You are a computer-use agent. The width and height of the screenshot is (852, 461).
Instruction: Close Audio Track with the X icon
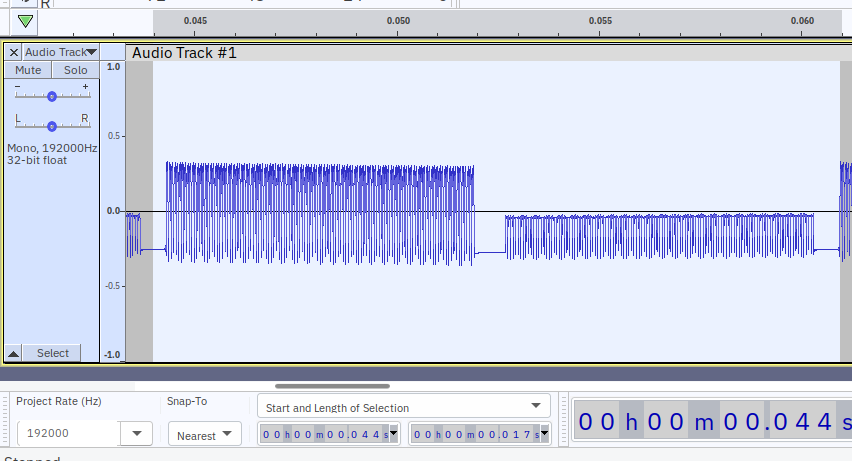13,52
